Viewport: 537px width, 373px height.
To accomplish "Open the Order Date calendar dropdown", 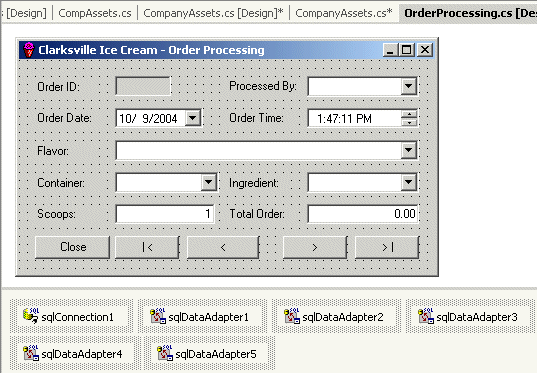I will point(193,118).
